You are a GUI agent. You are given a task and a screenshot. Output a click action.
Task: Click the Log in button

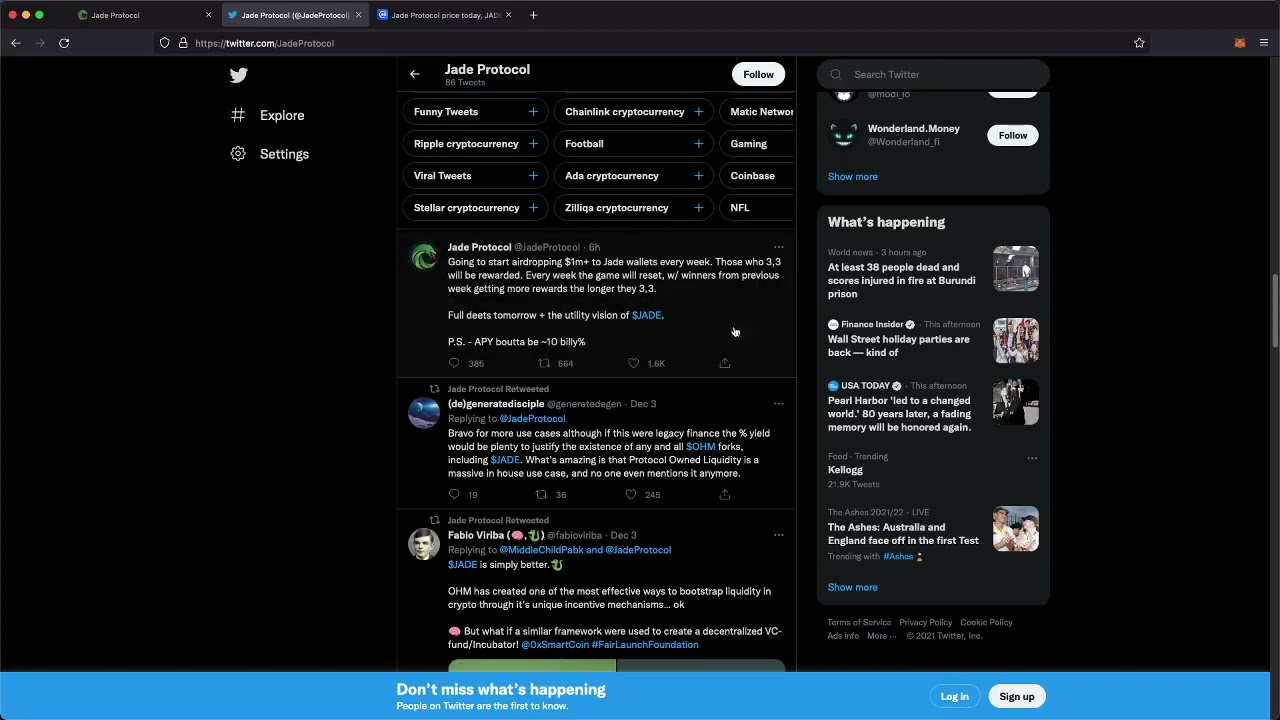point(954,696)
